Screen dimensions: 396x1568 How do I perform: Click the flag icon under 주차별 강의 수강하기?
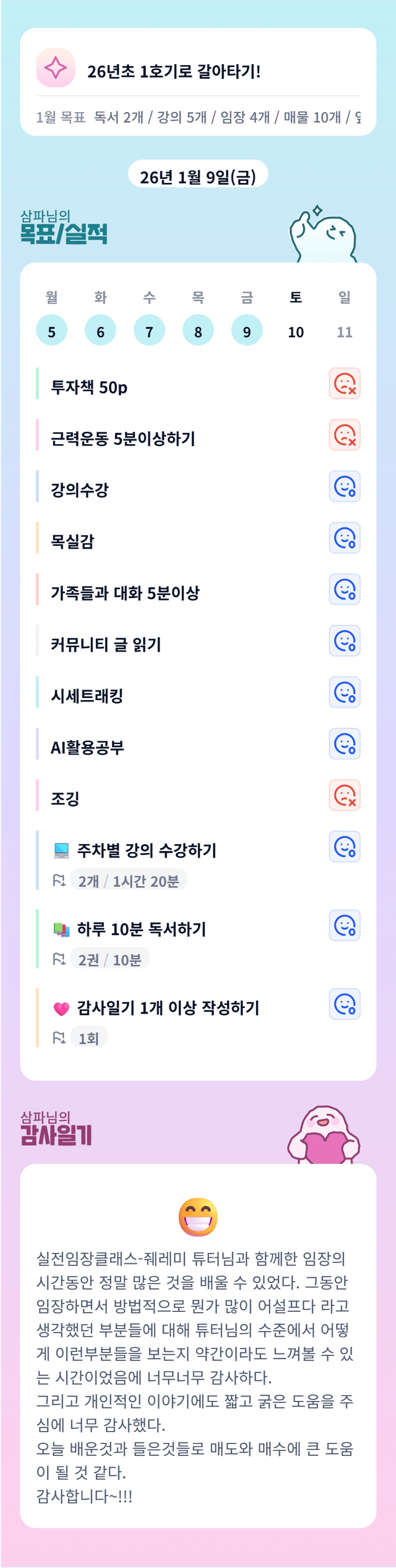[59, 880]
